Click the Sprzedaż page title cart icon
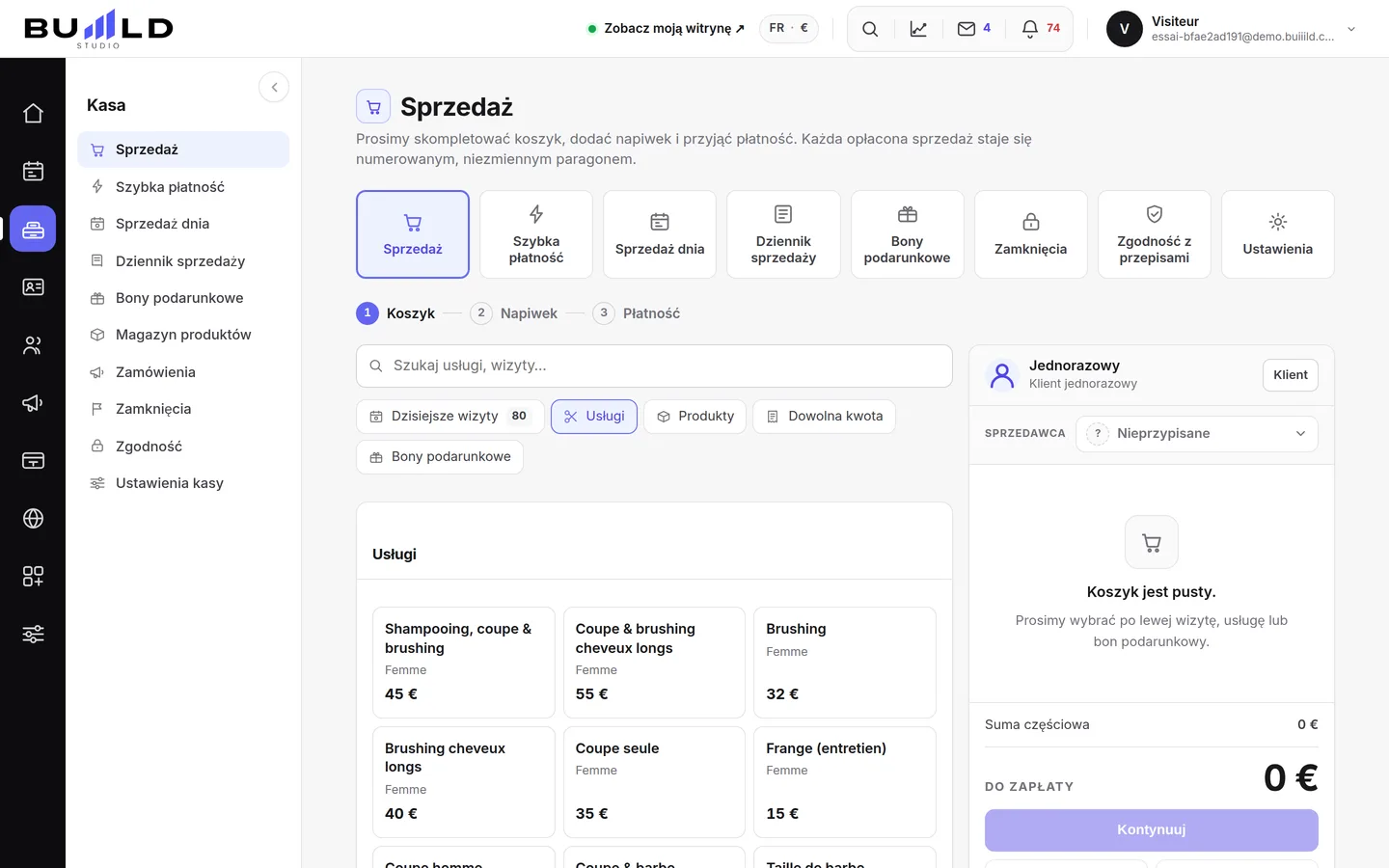1389x868 pixels. [x=373, y=107]
